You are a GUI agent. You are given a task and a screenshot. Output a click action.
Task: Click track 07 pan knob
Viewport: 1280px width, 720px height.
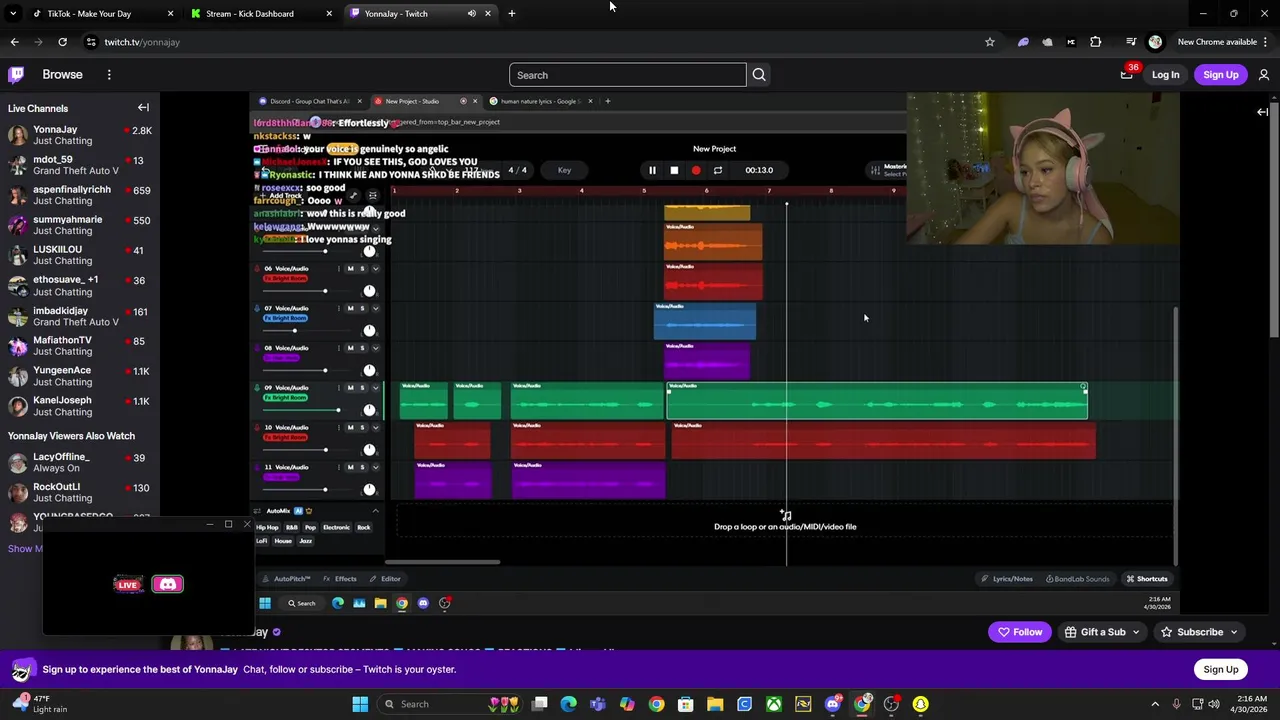point(369,330)
